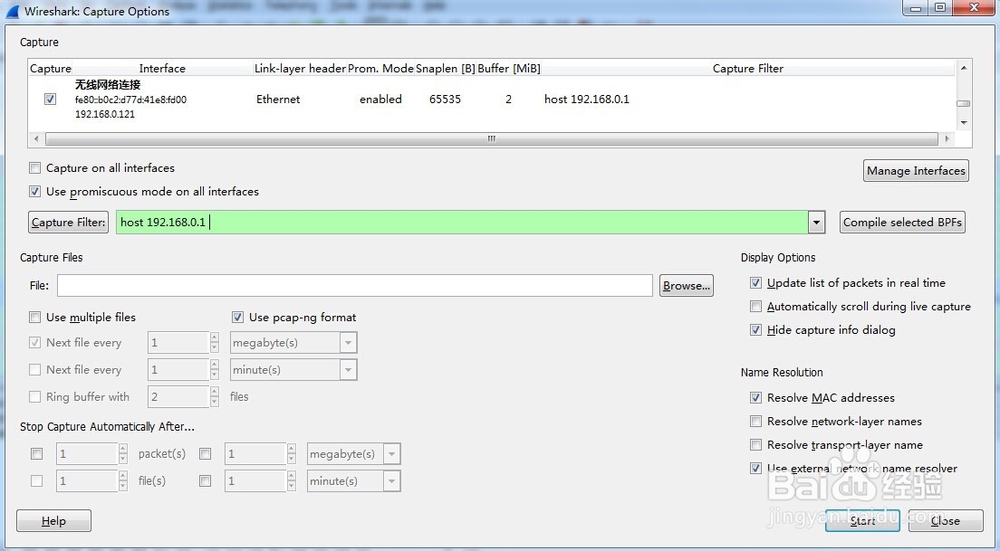Enable Use multiple files checkbox
Image resolution: width=1000 pixels, height=551 pixels.
[35, 317]
